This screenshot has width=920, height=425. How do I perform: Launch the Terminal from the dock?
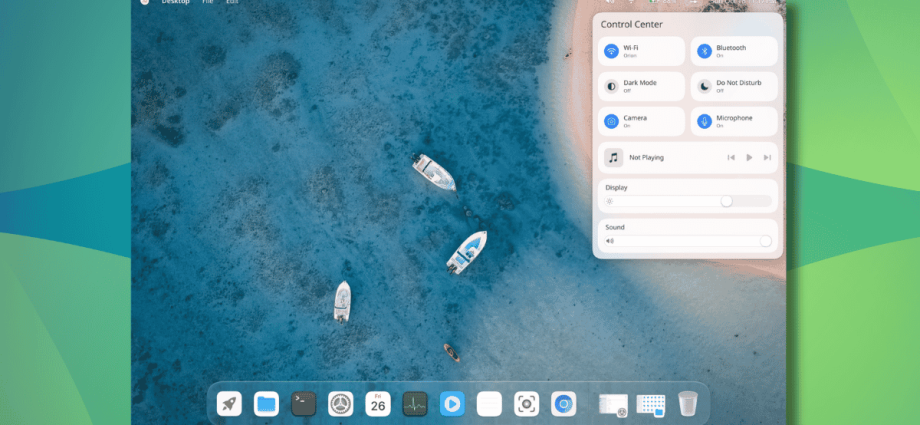[x=303, y=404]
